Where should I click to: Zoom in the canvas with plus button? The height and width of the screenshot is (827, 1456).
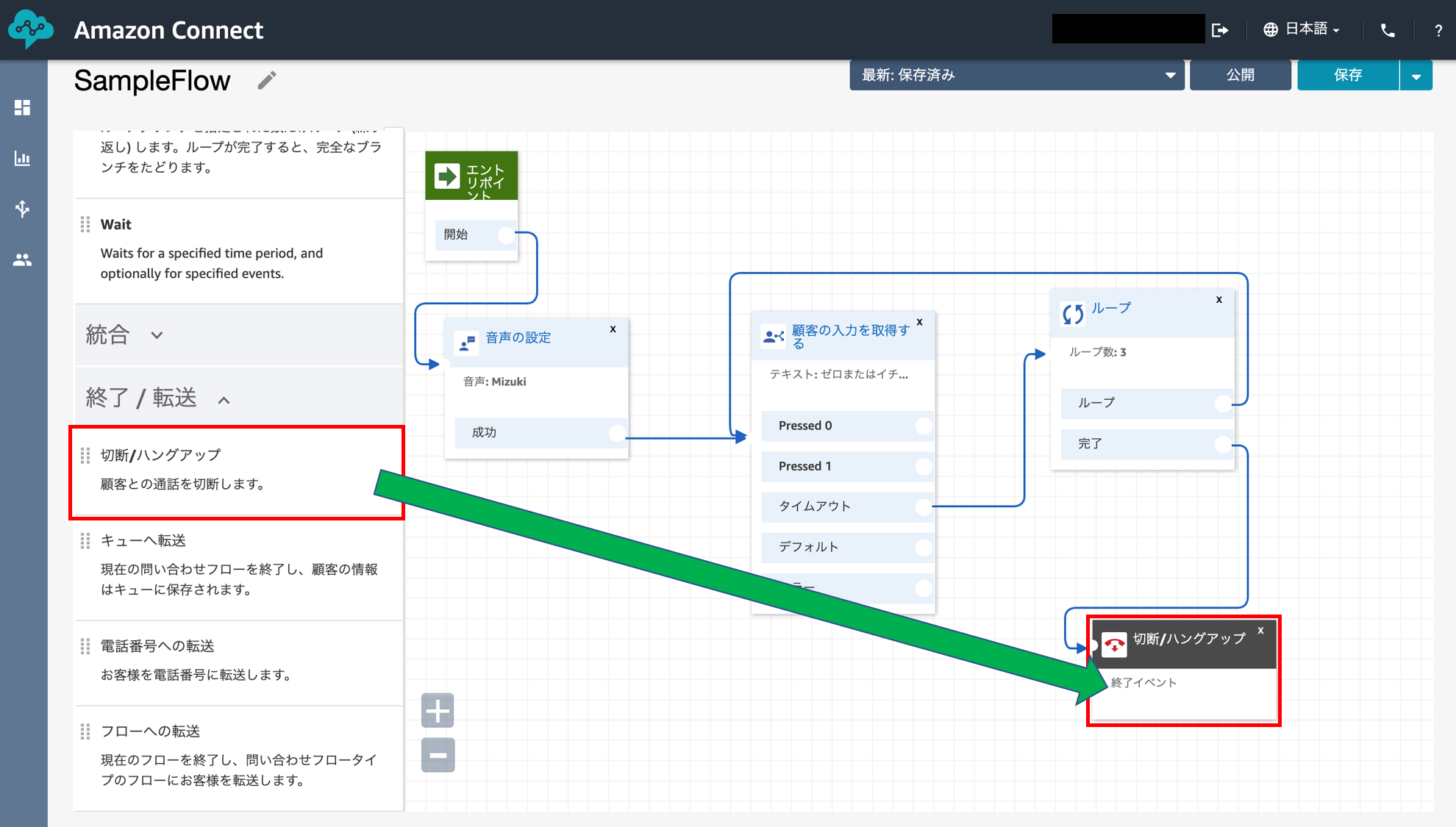tap(438, 711)
